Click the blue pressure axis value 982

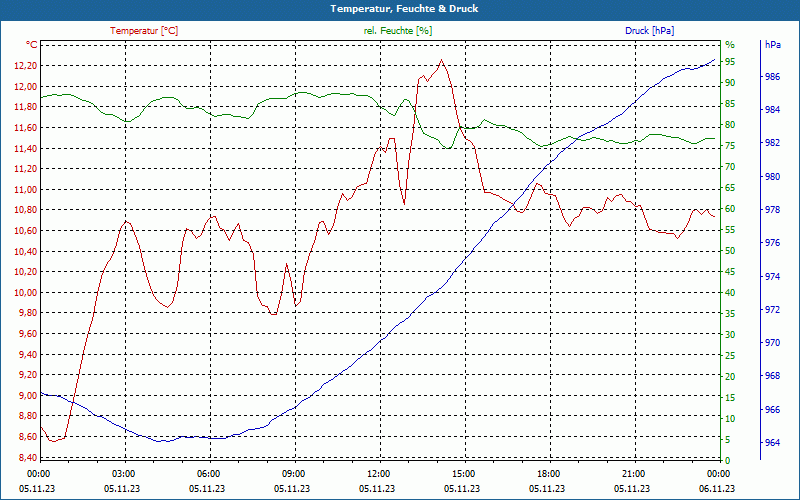coord(773,143)
